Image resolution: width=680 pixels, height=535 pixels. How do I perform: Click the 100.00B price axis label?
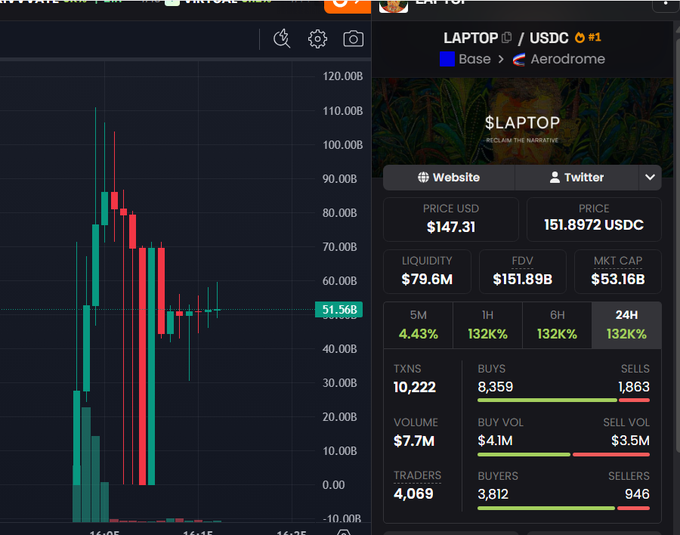[343, 145]
